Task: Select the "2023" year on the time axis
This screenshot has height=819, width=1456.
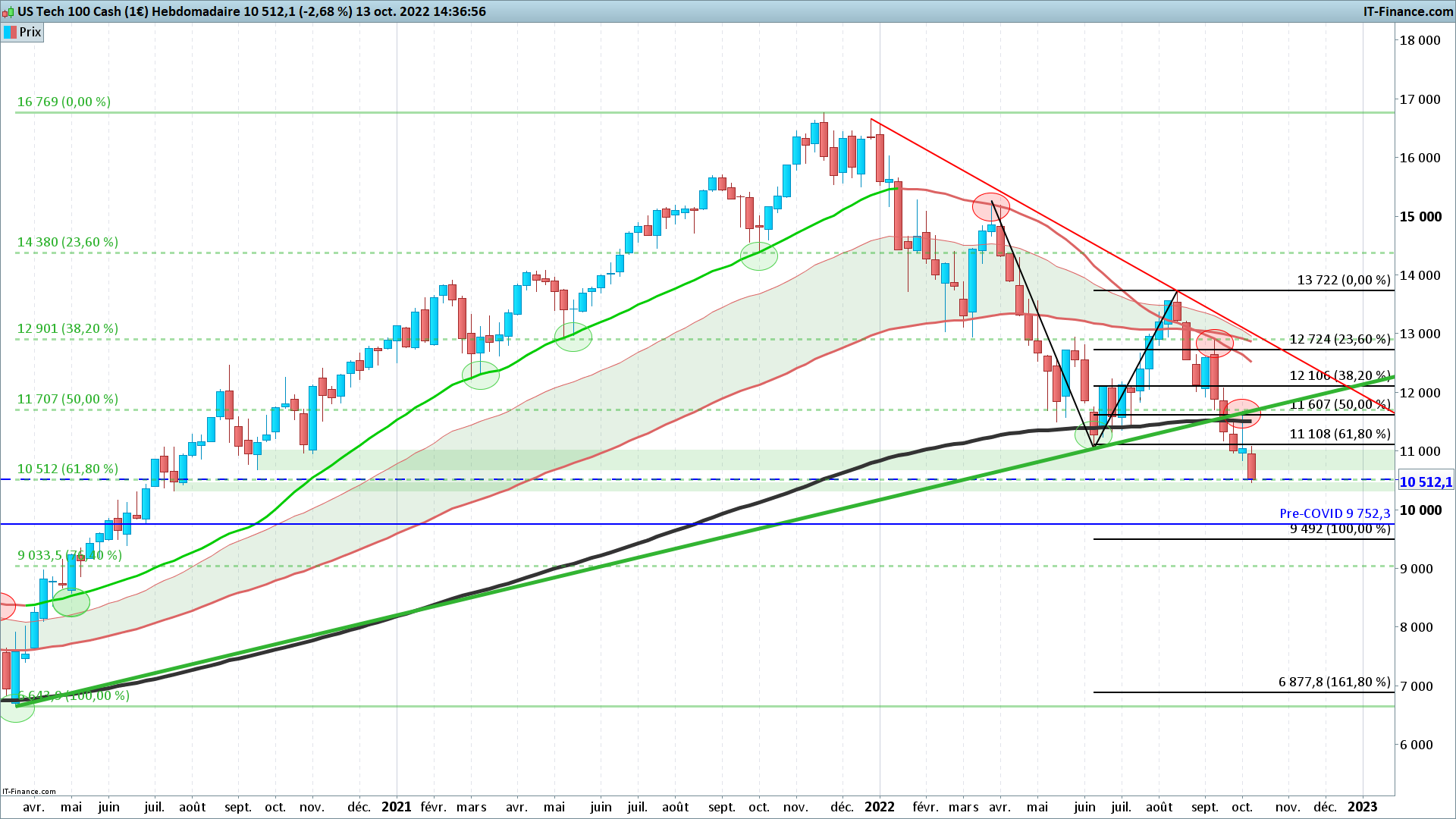Action: coord(1363,807)
